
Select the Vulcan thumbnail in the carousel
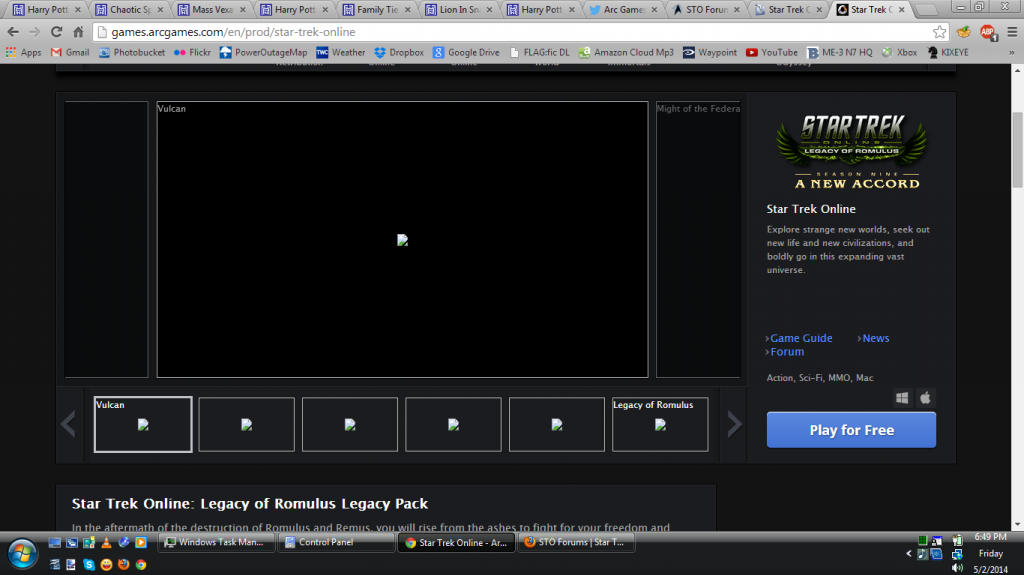(x=143, y=424)
